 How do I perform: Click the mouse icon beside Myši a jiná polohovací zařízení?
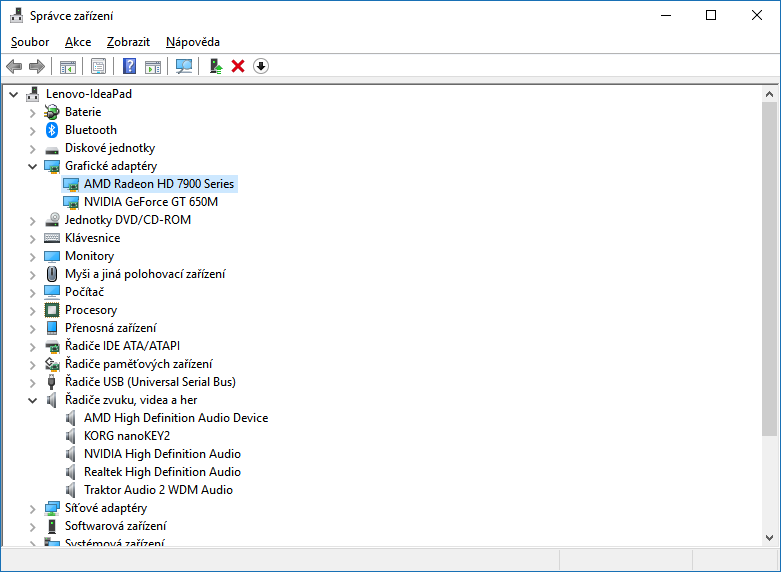pos(52,274)
